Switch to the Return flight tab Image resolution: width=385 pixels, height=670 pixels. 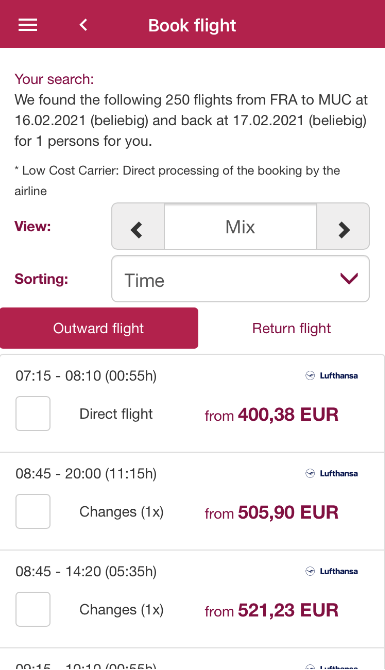291,328
